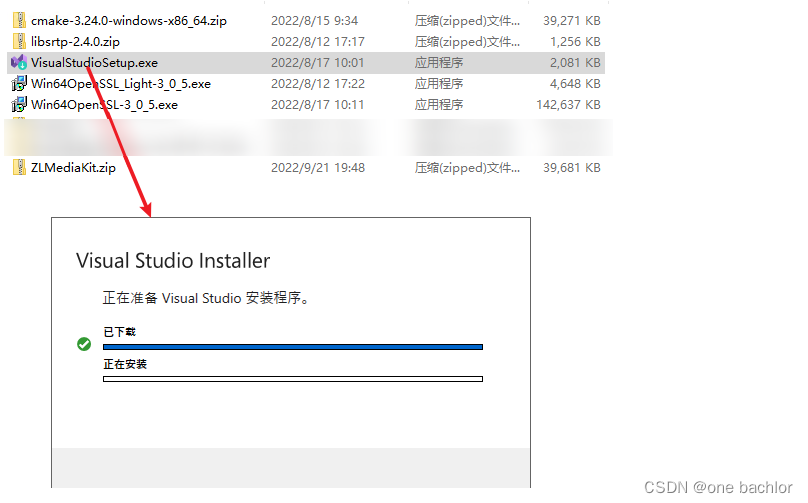This screenshot has height=503, width=808.
Task: Select the VisualStudioSetup.exe file name
Action: tap(94, 63)
